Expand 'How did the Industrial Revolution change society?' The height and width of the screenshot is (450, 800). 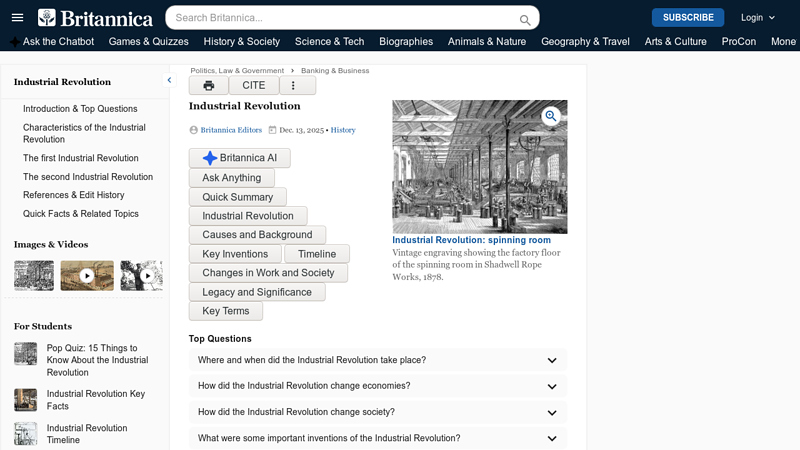click(x=378, y=412)
